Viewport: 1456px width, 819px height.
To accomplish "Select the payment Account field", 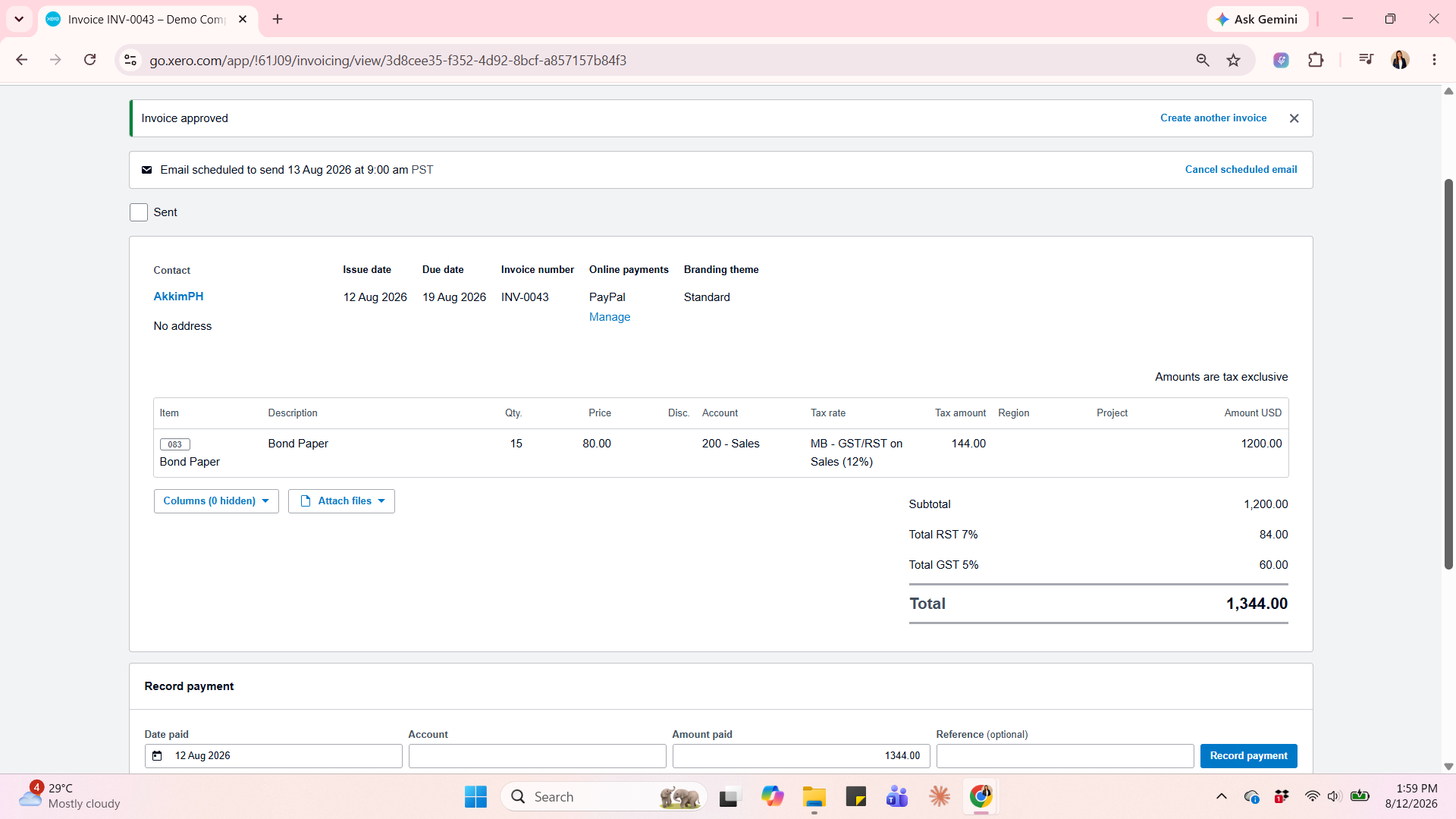I will (x=537, y=756).
